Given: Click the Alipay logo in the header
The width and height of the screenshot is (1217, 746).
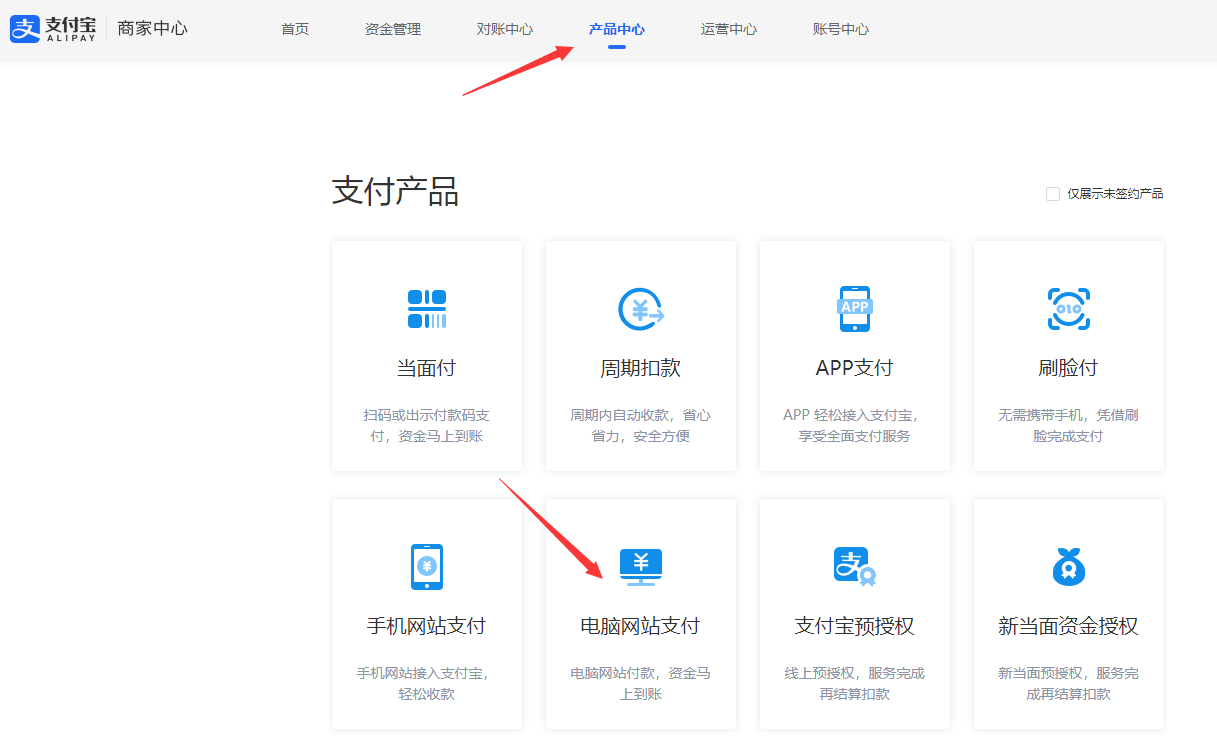Looking at the screenshot, I should [53, 28].
